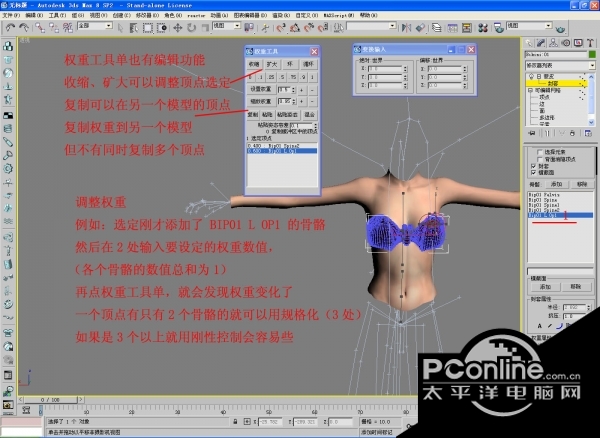Screen dimensions: 600x438
Task: Click 环 (Ring) button in weight tool
Action: click(x=290, y=64)
